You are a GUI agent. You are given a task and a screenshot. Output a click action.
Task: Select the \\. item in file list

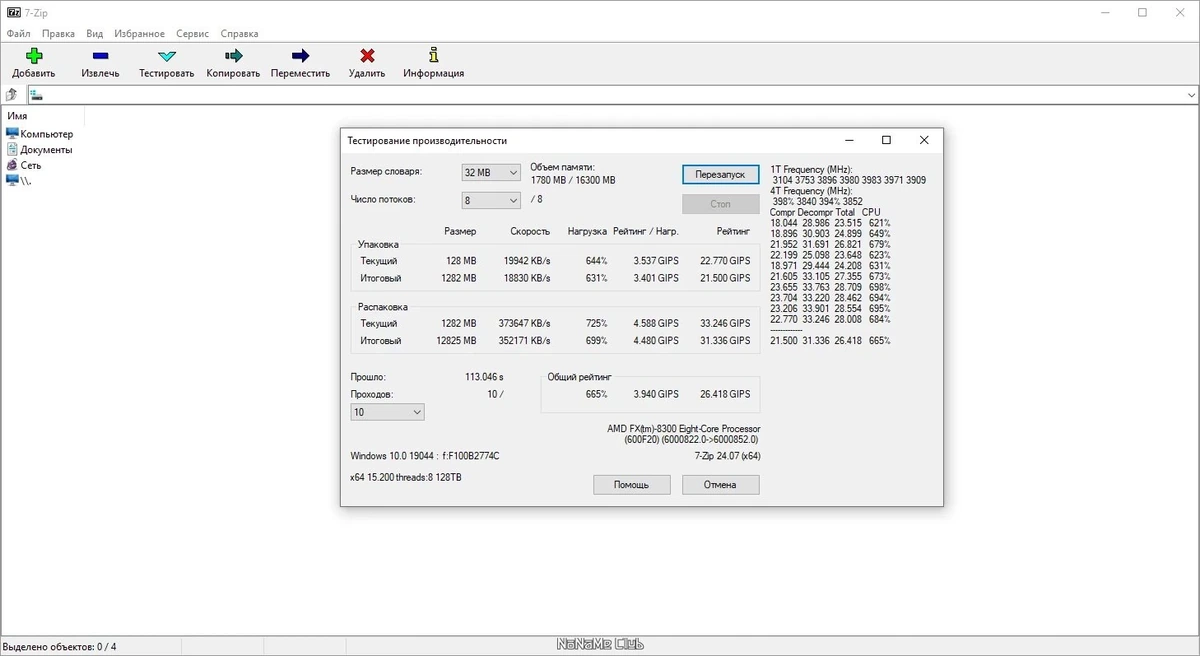[x=18, y=180]
